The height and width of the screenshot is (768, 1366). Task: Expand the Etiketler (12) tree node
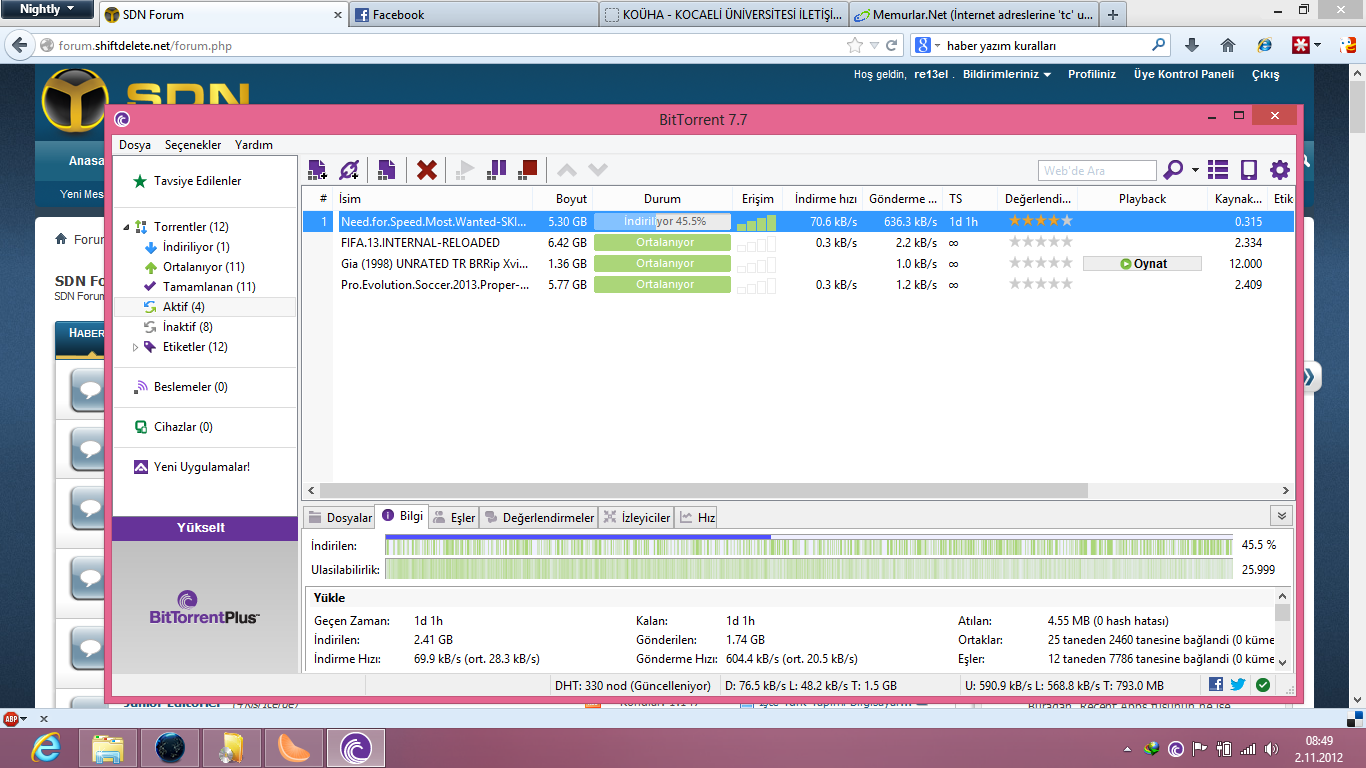(137, 347)
